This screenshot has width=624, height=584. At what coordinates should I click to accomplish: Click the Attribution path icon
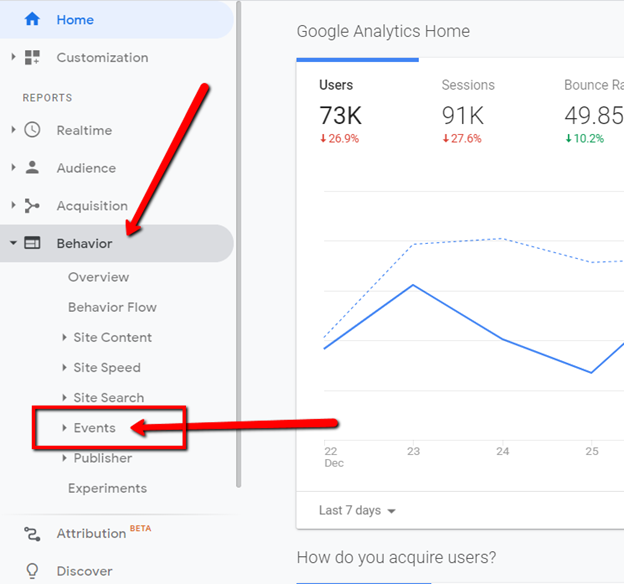tap(32, 533)
